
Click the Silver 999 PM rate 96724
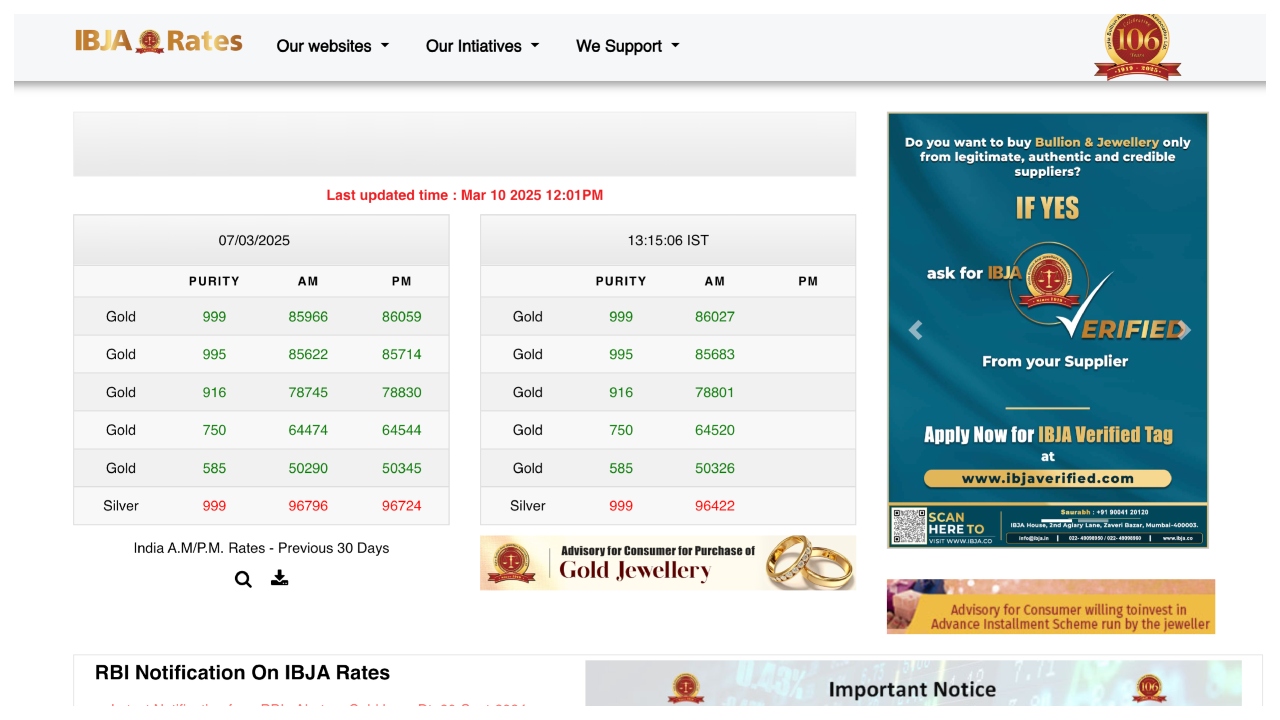(401, 506)
